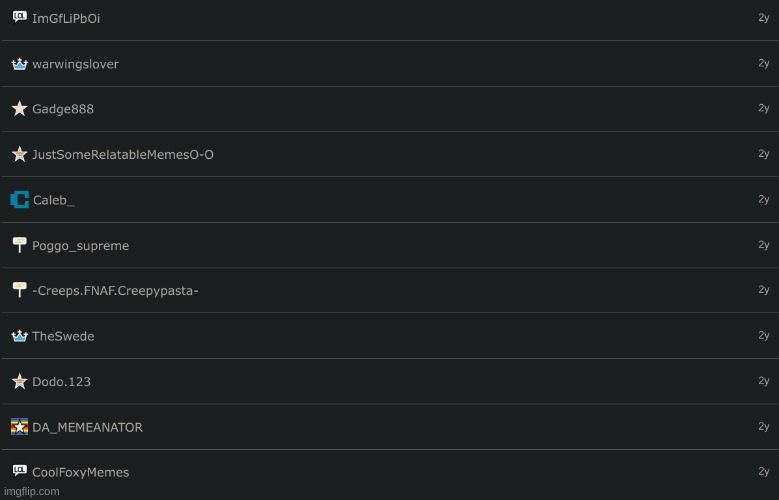Click the rainbow star icon beside DA_MEMEANATOR

(19, 426)
